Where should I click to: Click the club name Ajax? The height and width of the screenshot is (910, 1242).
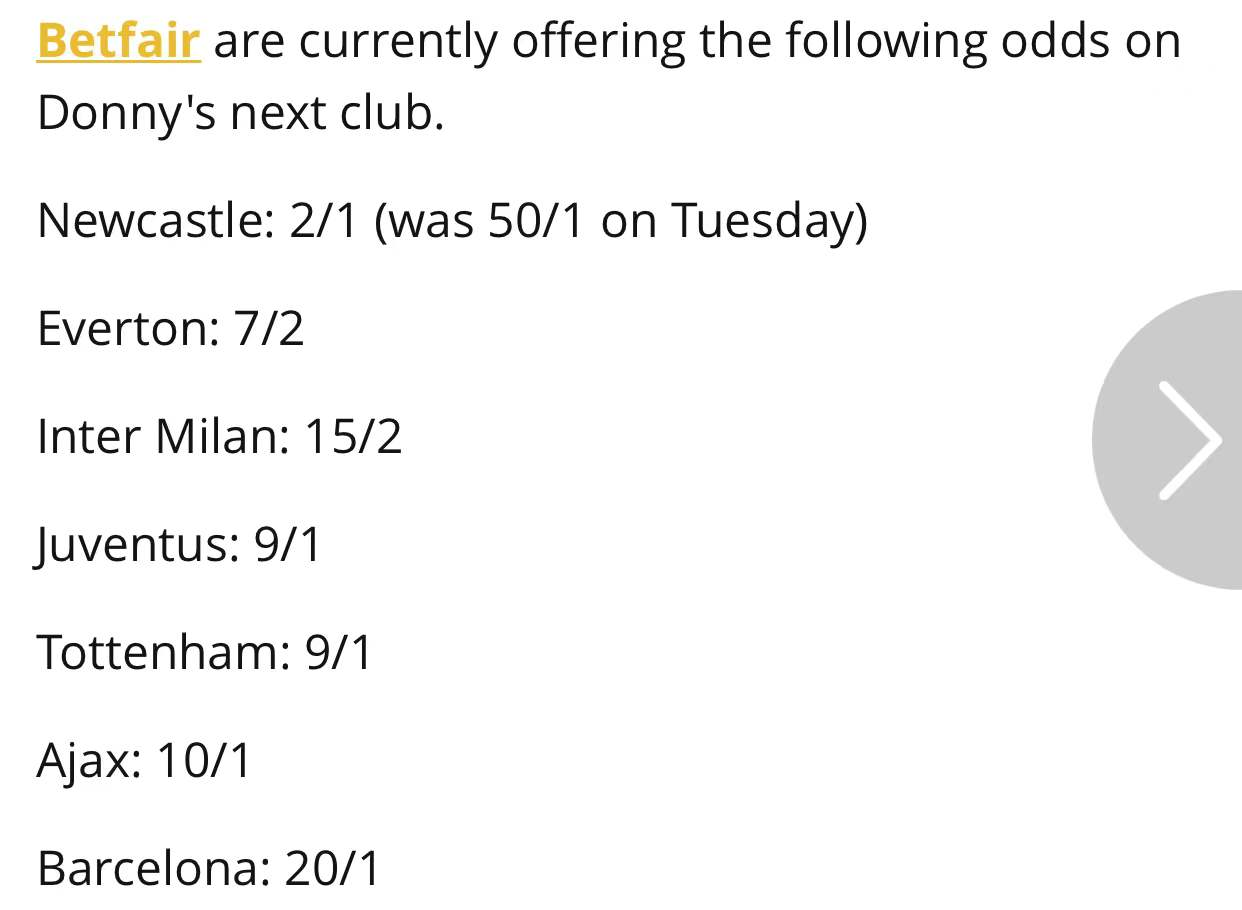point(87,762)
